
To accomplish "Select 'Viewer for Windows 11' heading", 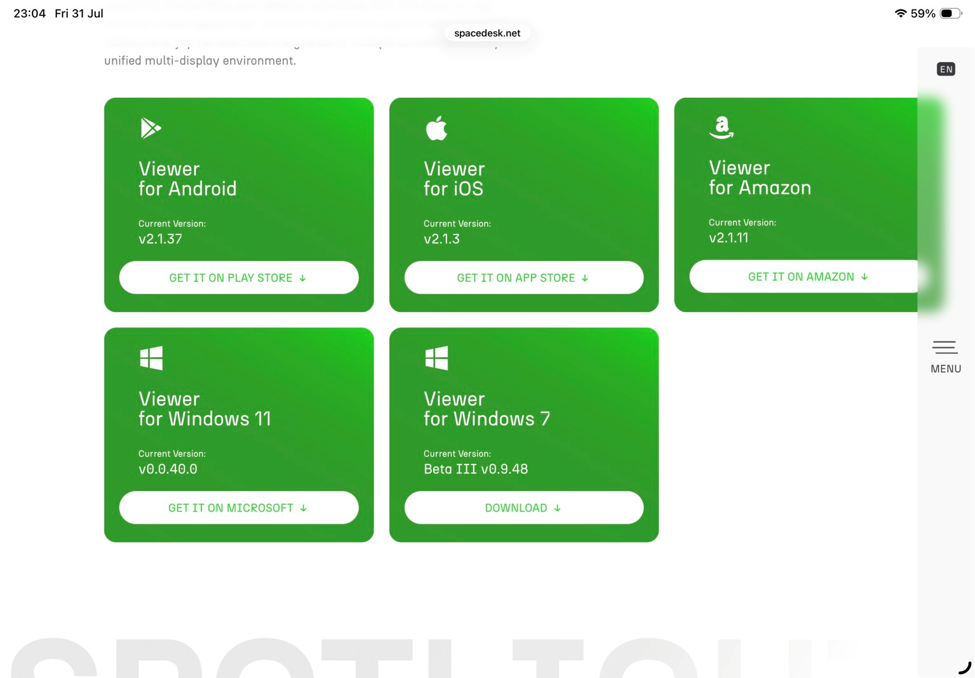I will click(x=205, y=409).
